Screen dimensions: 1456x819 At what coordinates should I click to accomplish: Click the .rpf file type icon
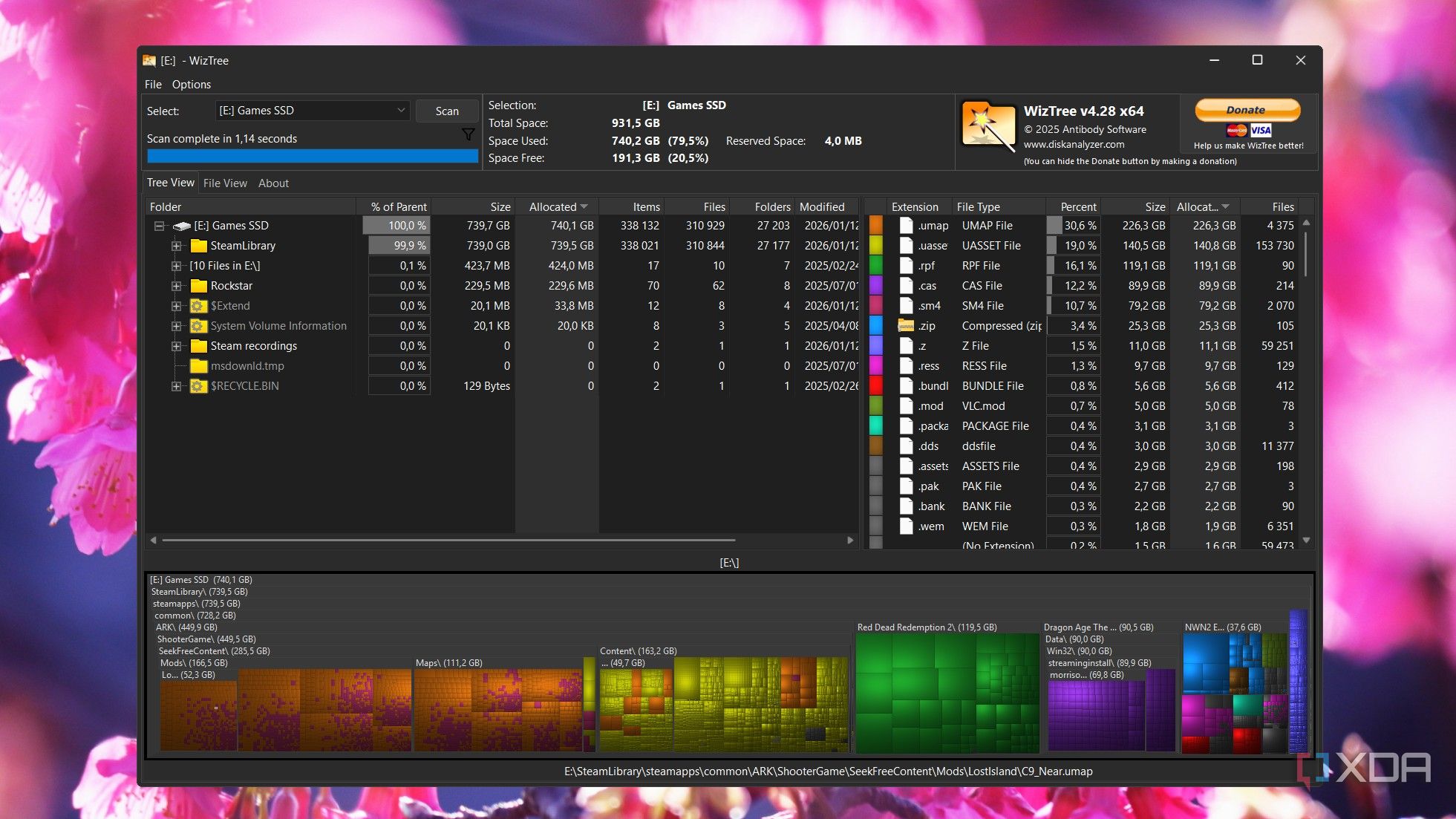906,266
